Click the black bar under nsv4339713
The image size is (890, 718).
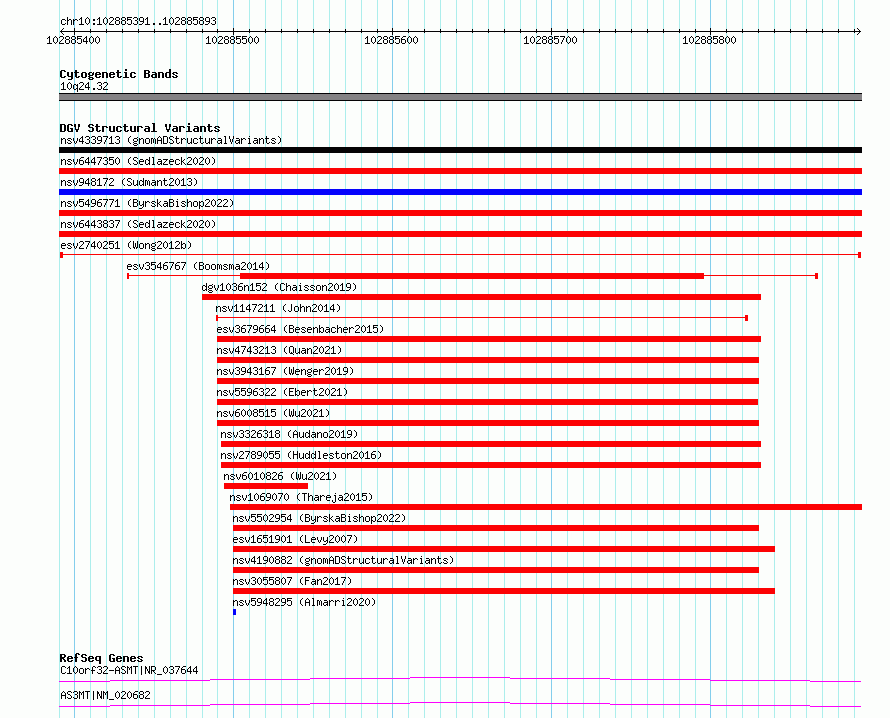point(460,150)
